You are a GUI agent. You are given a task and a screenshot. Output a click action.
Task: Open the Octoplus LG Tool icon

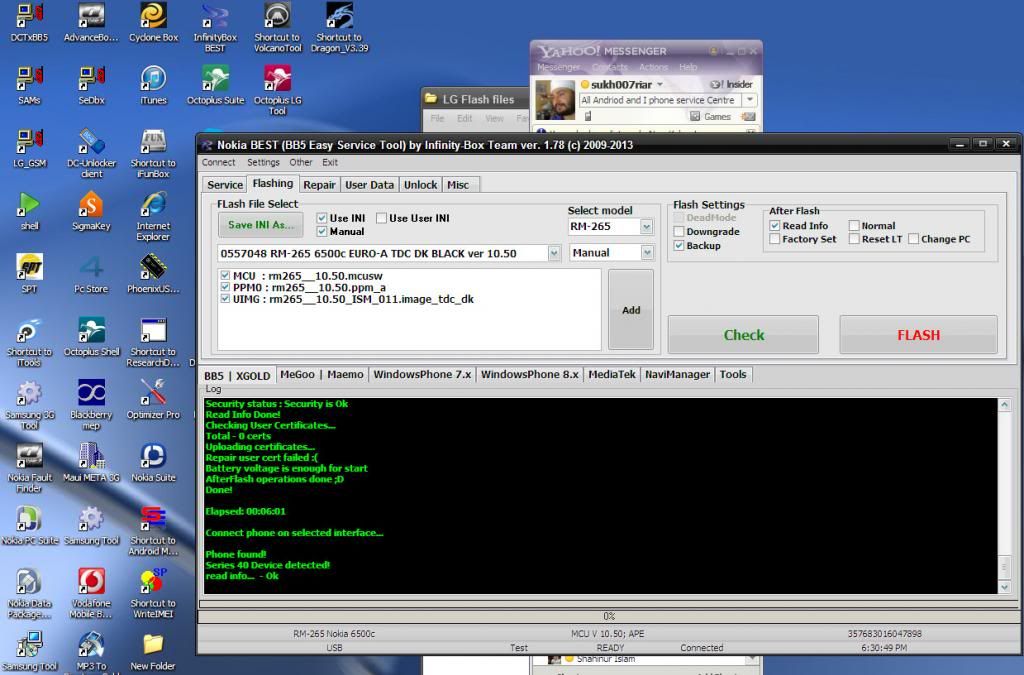tap(278, 90)
